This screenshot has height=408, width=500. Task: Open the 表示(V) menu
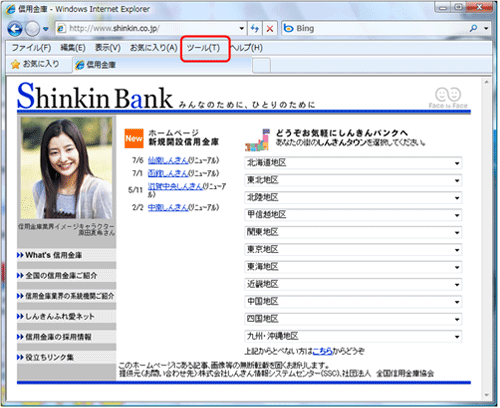(x=107, y=48)
